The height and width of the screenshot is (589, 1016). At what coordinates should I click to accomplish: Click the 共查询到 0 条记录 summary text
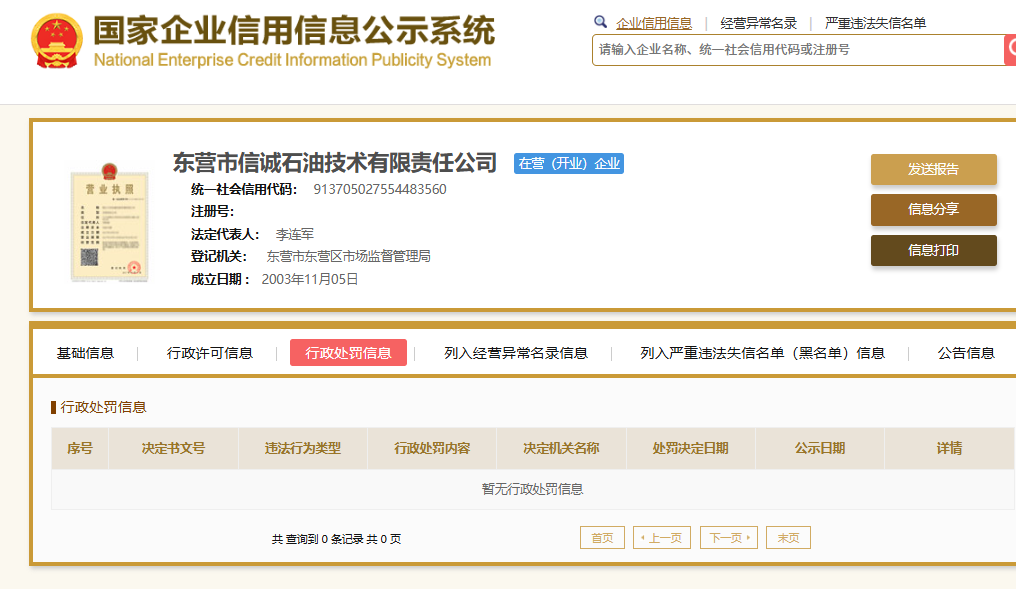tap(336, 539)
